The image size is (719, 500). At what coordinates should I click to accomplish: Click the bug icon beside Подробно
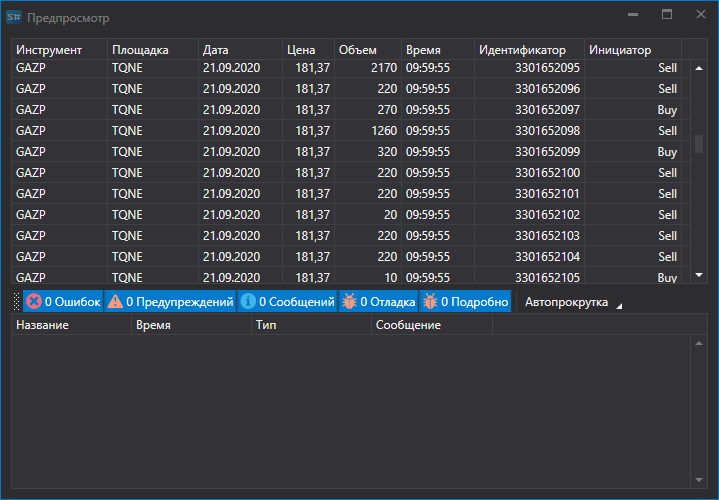pyautogui.click(x=430, y=301)
